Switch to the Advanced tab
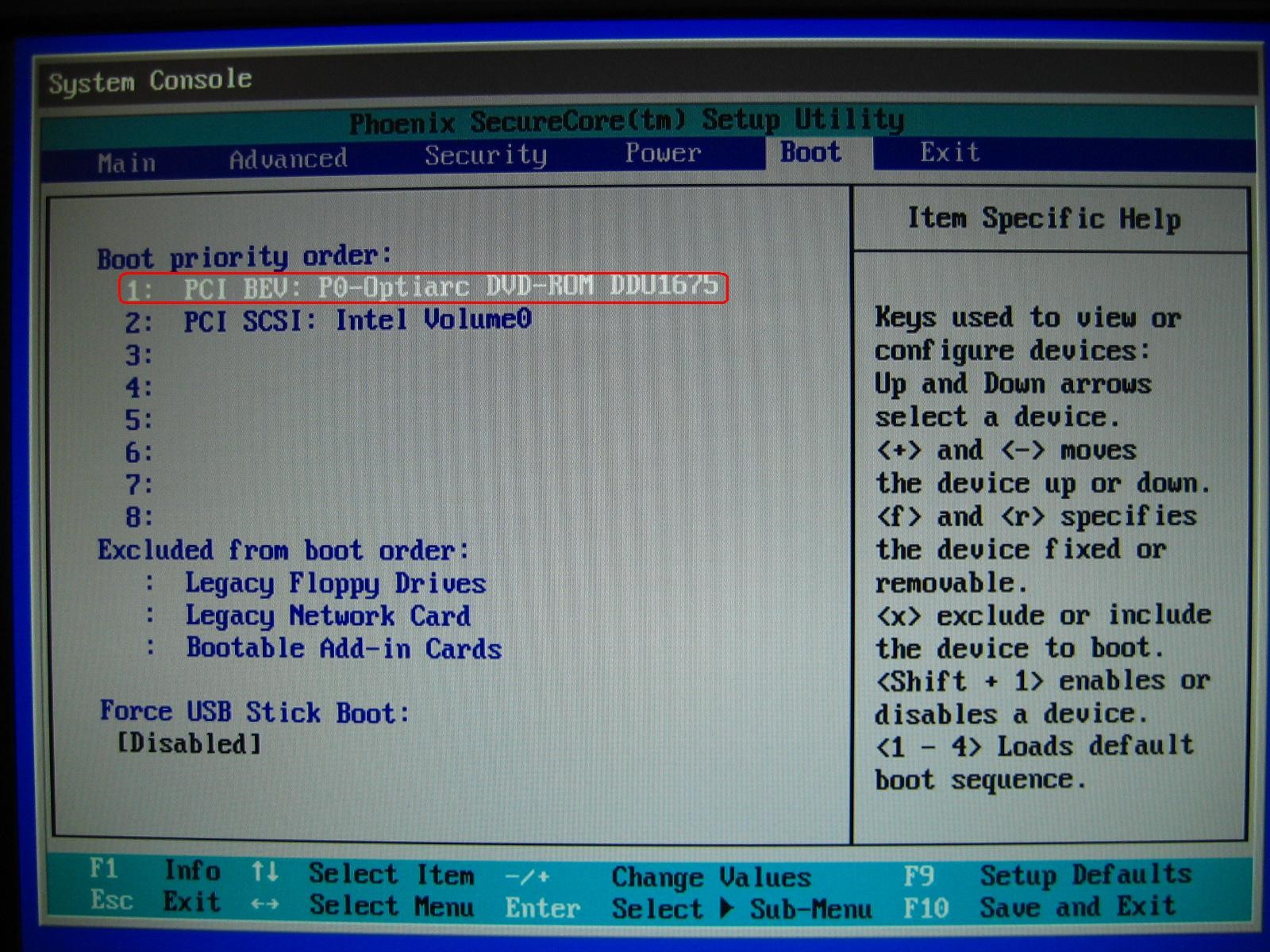This screenshot has height=952, width=1270. 288,159
